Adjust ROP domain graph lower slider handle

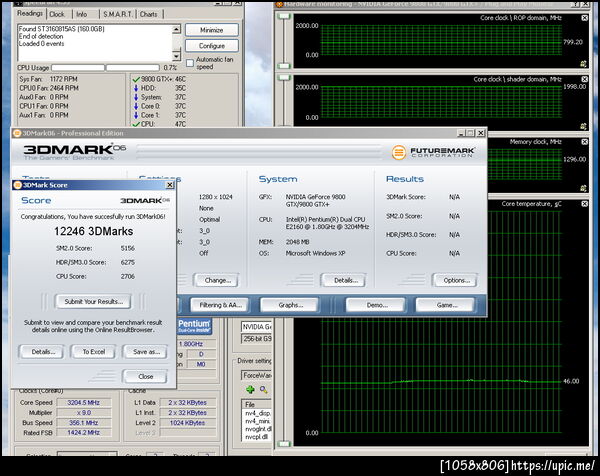pyautogui.click(x=284, y=66)
